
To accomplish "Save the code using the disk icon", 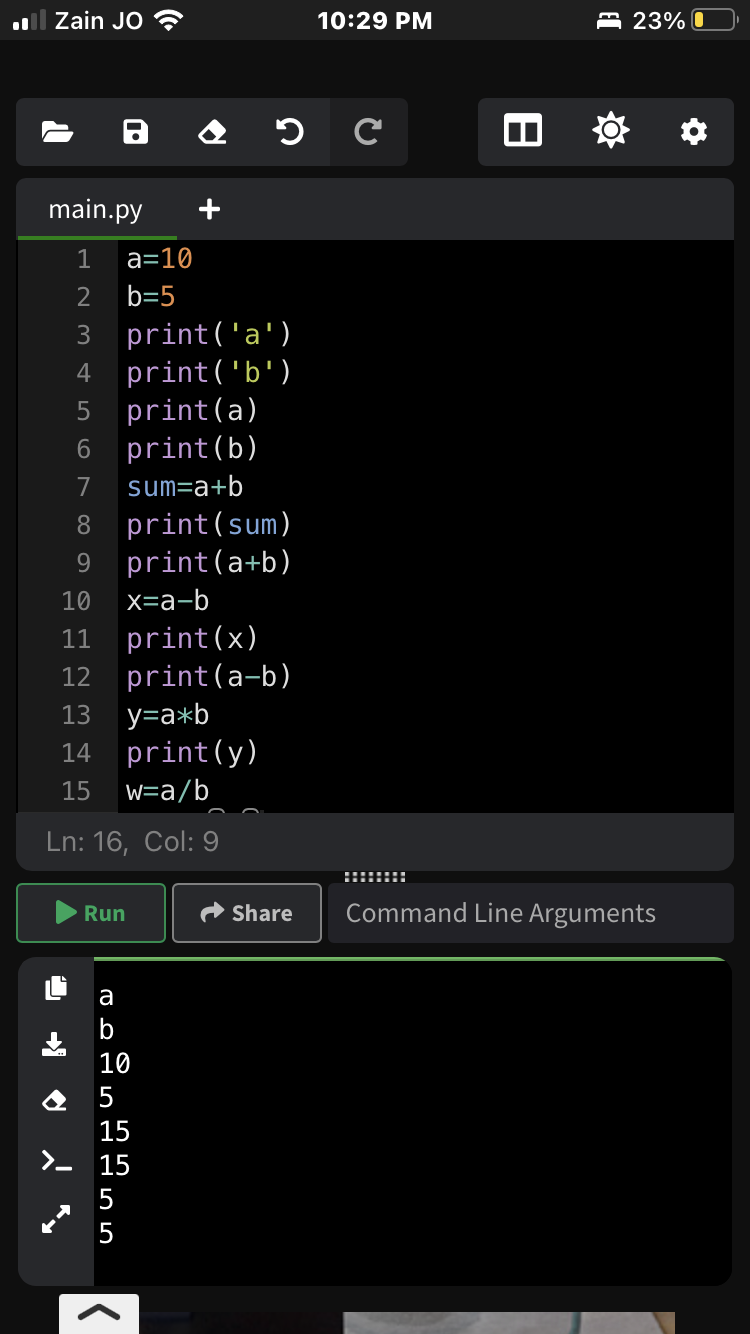I will (x=135, y=131).
